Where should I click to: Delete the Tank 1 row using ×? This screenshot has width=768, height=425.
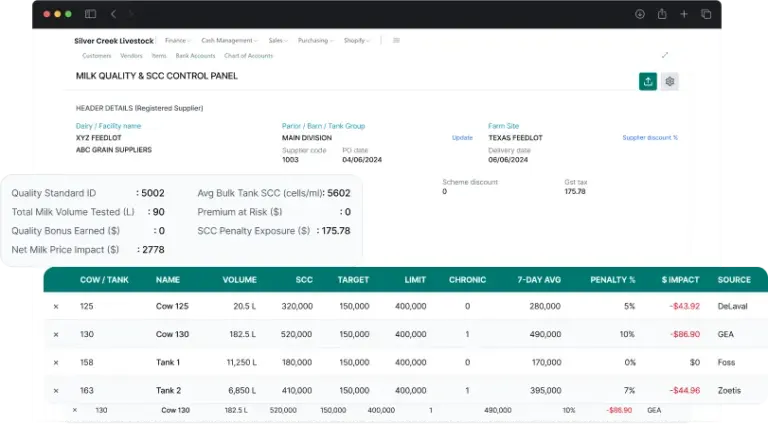coord(56,362)
